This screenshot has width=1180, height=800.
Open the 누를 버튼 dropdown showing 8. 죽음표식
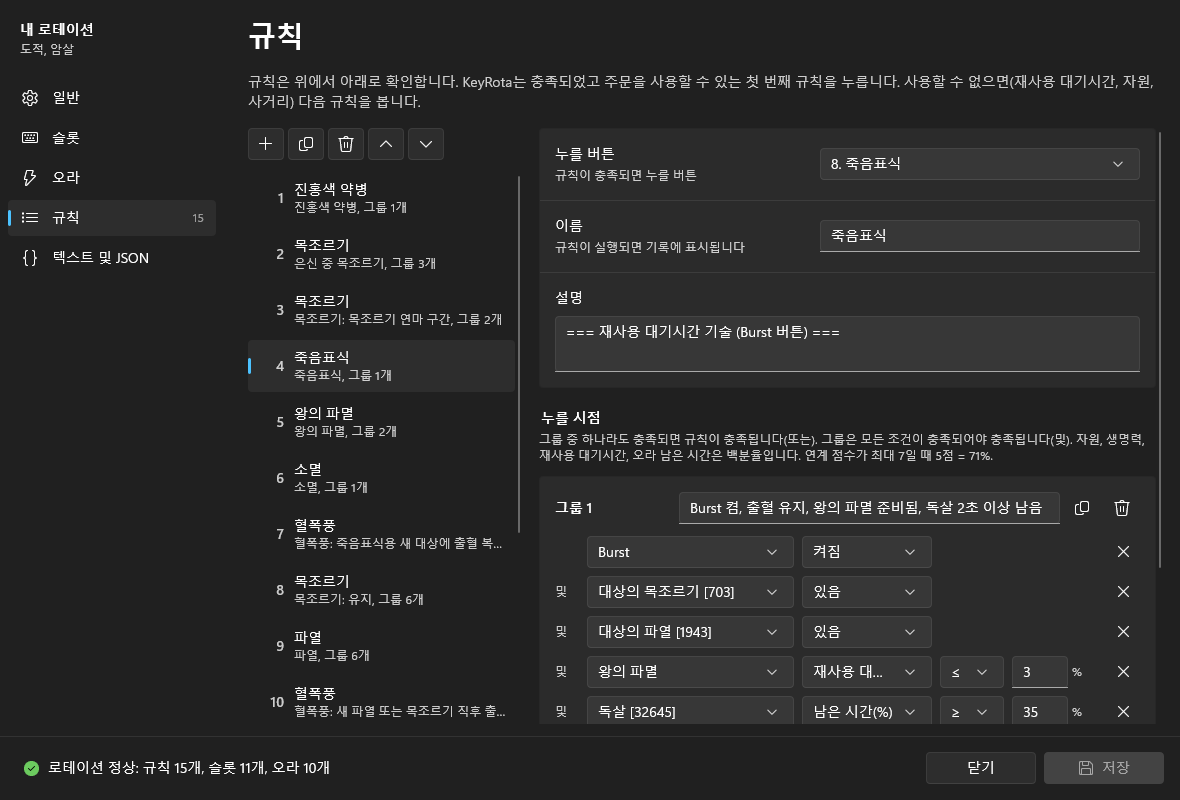[x=979, y=164]
